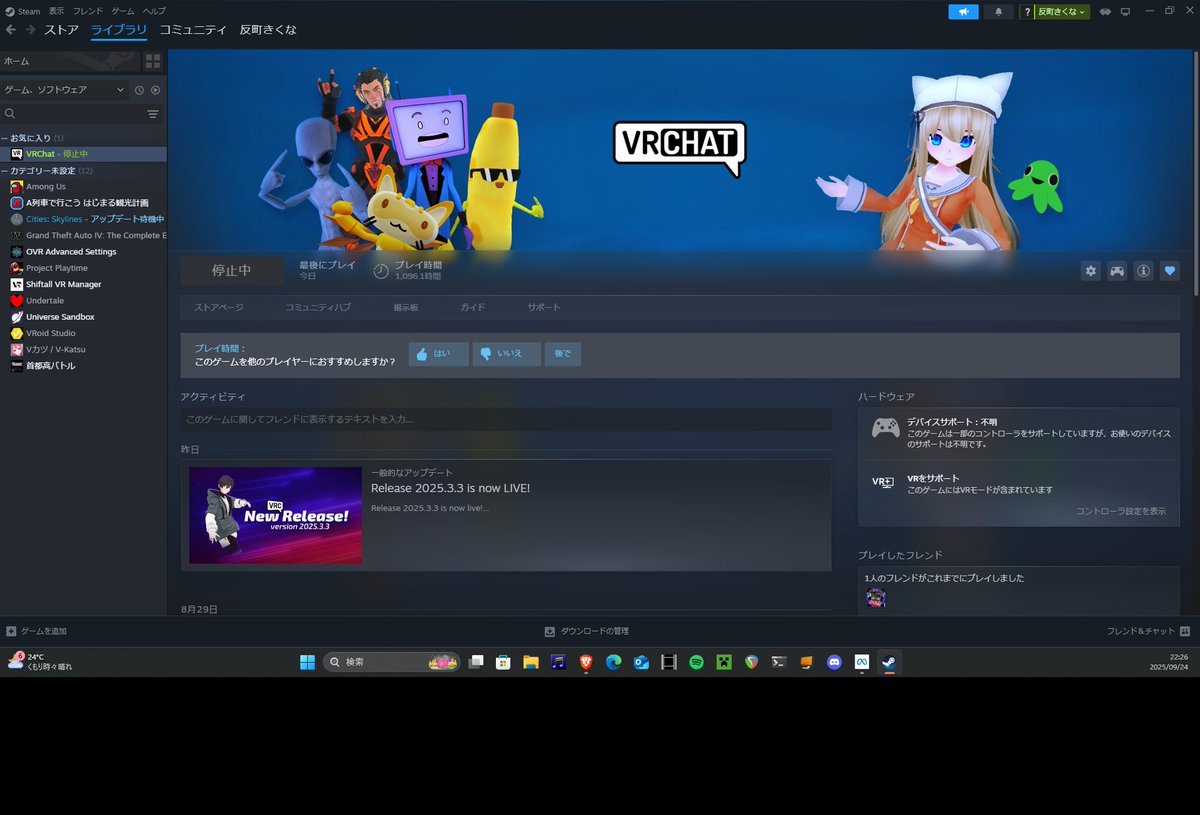Open the 掲示板 discussions link

(406, 308)
